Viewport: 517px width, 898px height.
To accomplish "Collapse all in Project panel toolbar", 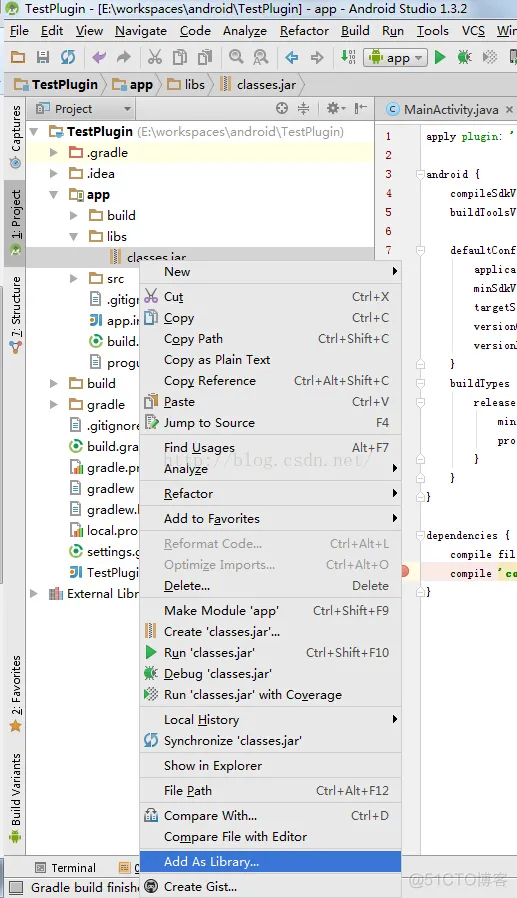I will [x=303, y=108].
